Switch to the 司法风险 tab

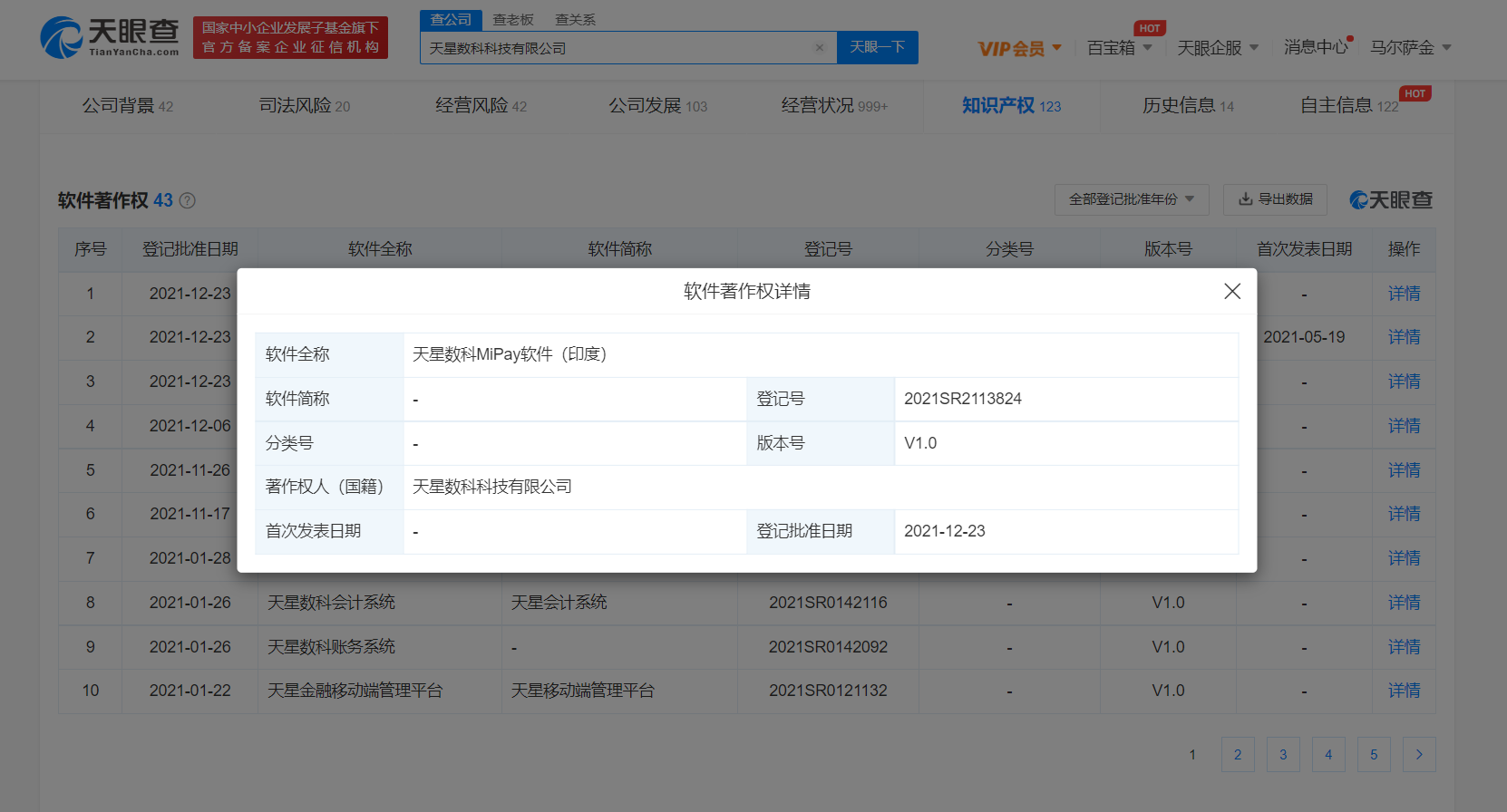point(305,106)
